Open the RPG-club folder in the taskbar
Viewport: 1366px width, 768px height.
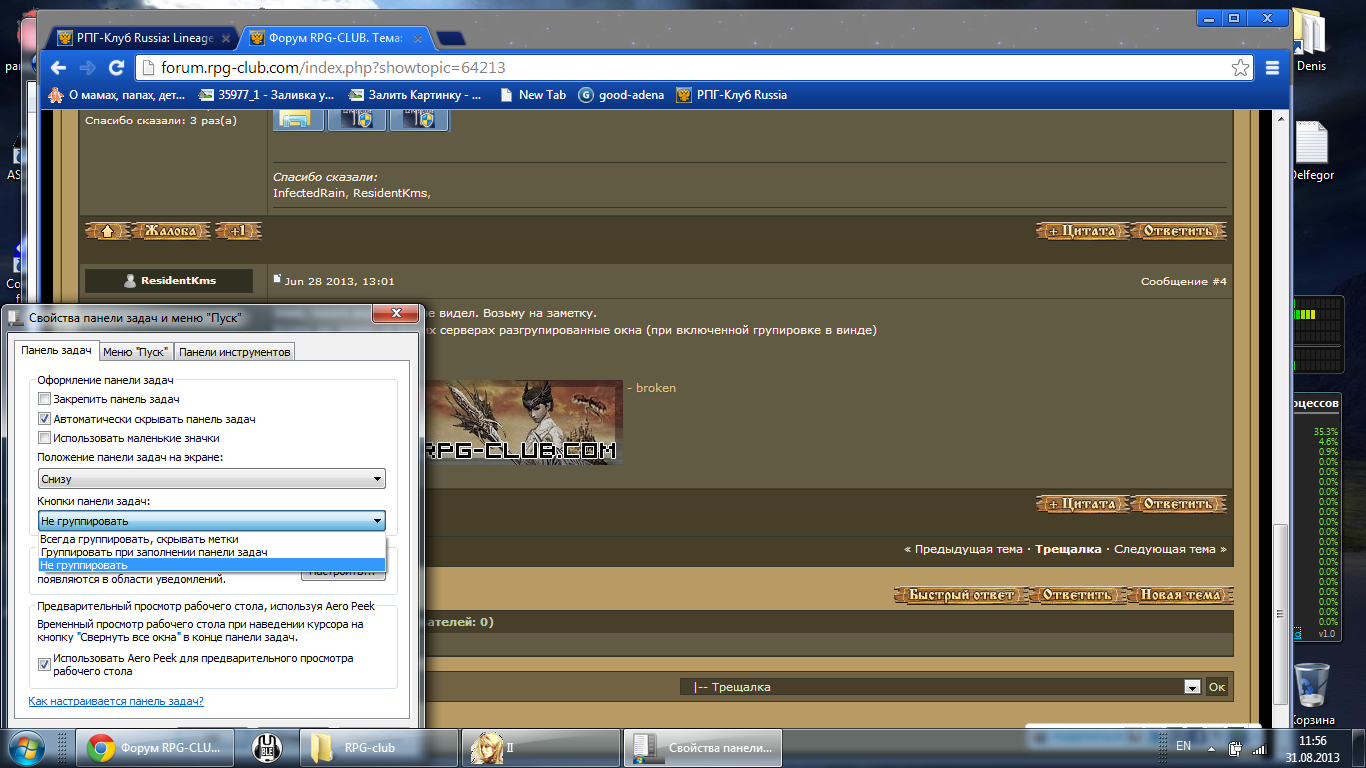coord(380,747)
